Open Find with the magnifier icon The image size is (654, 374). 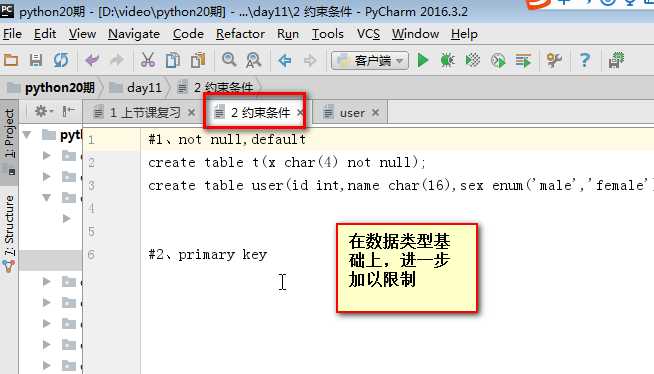(229, 60)
